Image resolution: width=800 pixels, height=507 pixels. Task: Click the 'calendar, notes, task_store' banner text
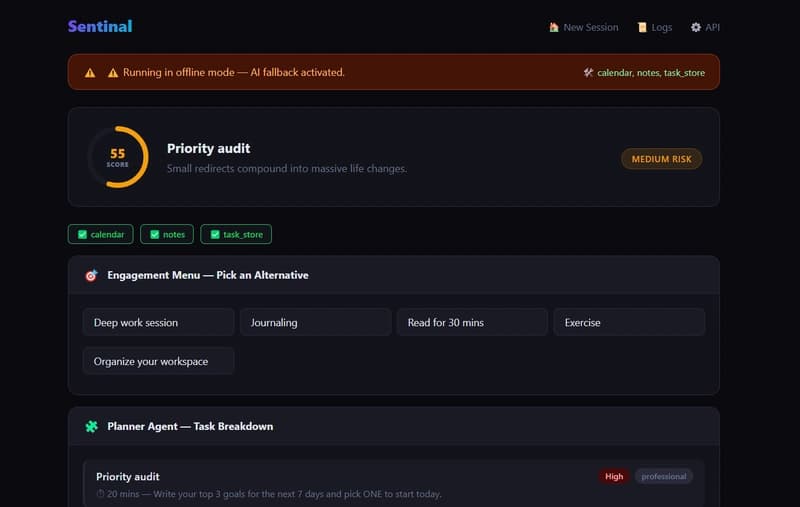(x=651, y=73)
